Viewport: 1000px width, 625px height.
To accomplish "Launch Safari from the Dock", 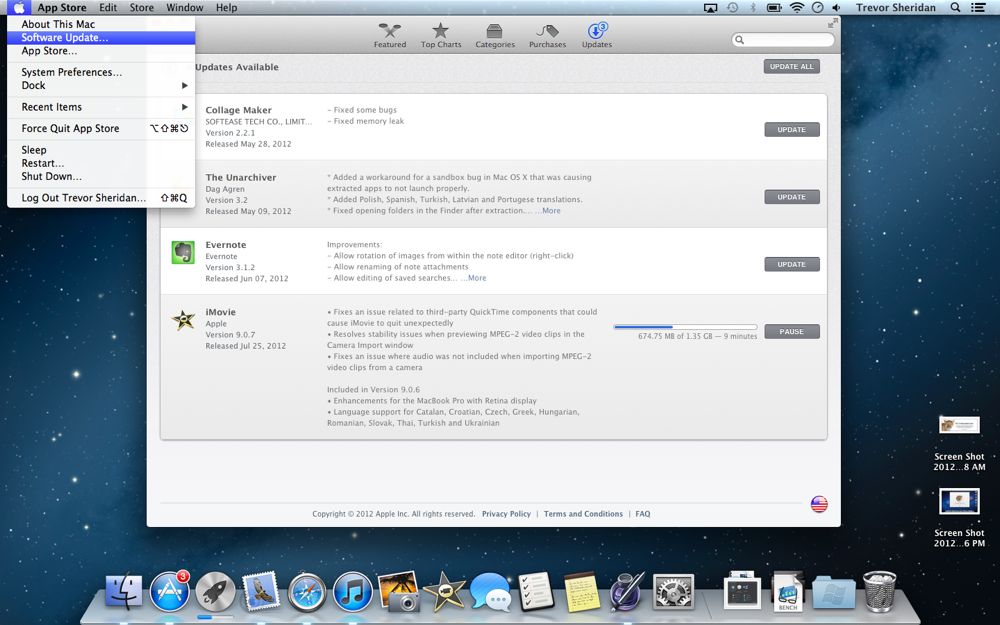I will (x=306, y=591).
